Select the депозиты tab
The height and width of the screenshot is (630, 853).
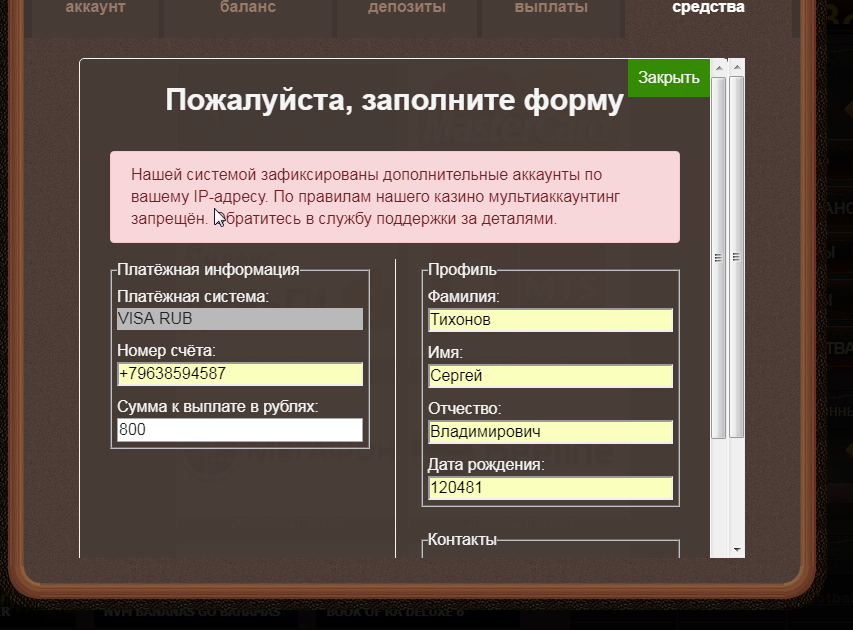(x=404, y=8)
